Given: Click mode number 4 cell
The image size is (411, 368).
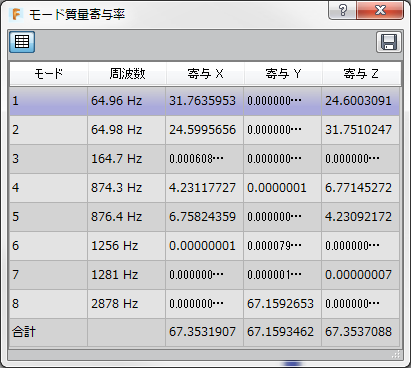Looking at the screenshot, I should point(48,188).
